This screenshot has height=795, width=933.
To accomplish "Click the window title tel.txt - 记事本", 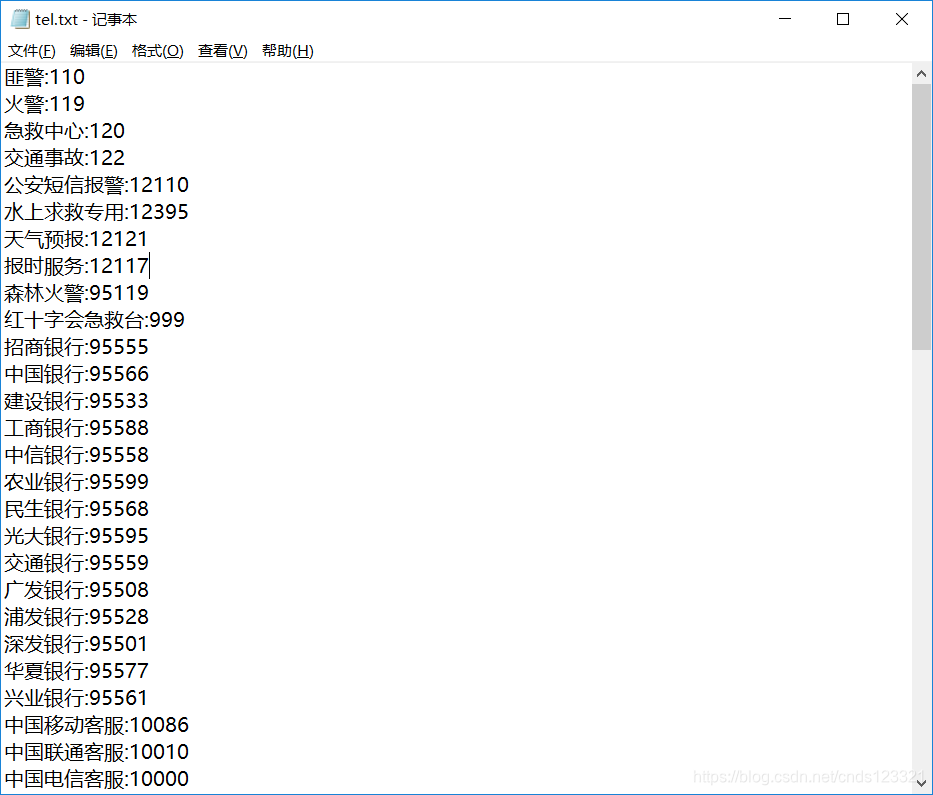I will (x=86, y=20).
